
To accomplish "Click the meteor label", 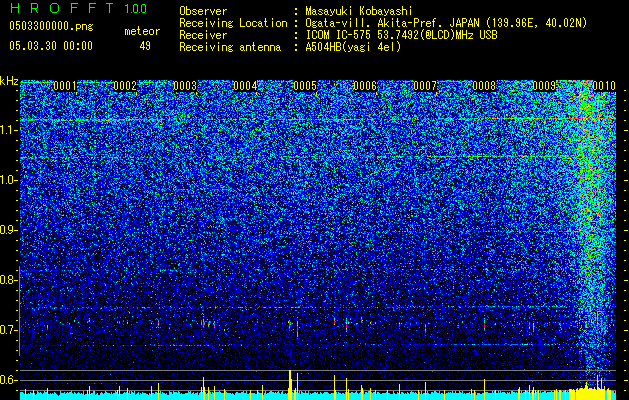I will coord(142,31).
